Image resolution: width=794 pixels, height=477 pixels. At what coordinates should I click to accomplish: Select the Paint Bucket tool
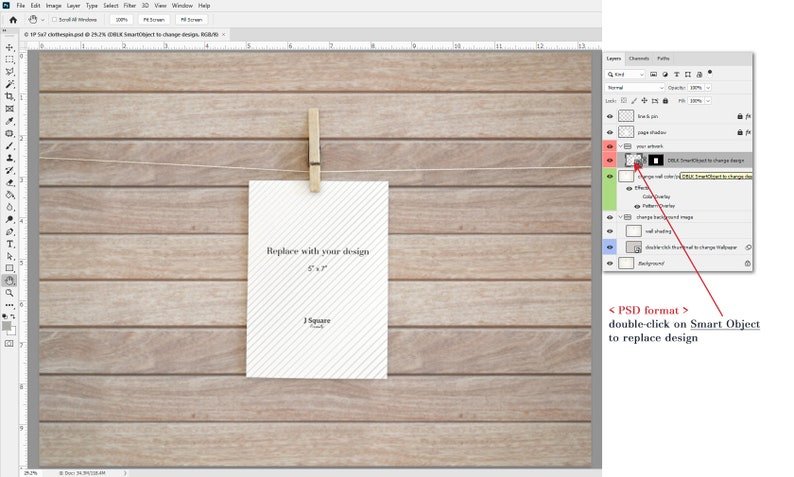(x=9, y=195)
